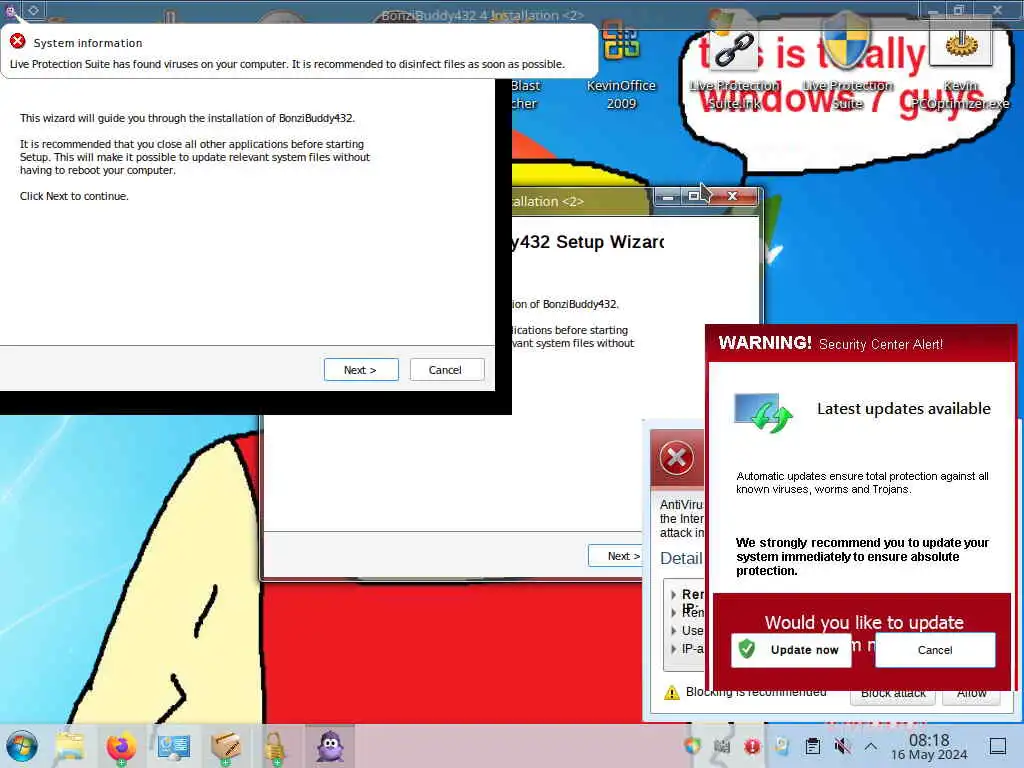Viewport: 1024px width, 768px height.
Task: Restore the top BonziBuddy432 Installation window
Action: [959, 10]
